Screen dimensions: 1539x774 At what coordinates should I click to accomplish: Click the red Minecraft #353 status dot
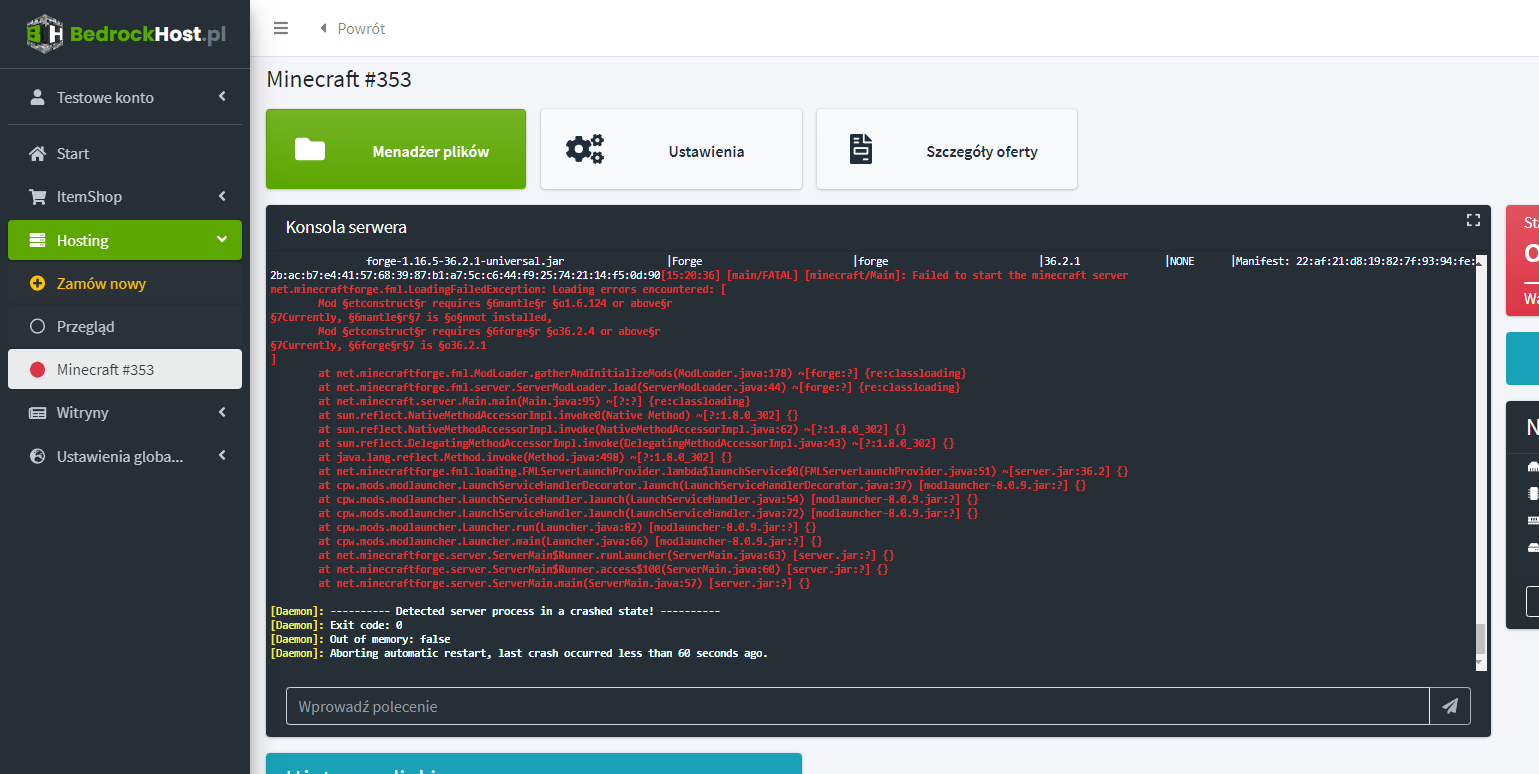click(x=38, y=370)
